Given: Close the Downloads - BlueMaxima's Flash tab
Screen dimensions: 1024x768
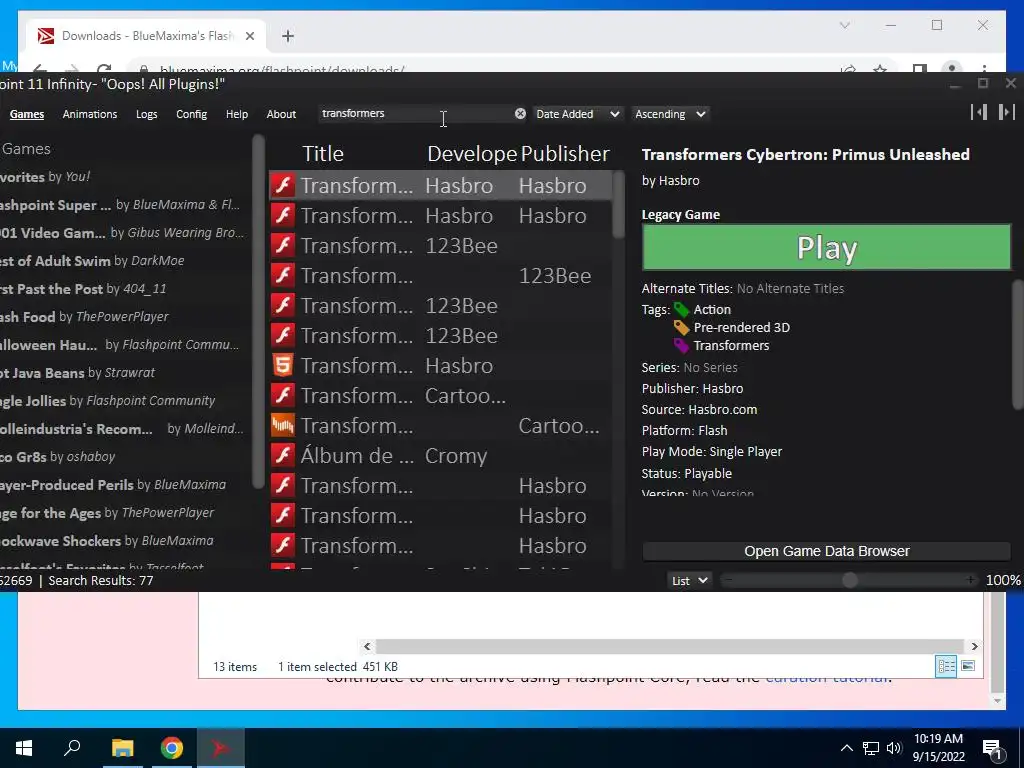Looking at the screenshot, I should point(250,36).
